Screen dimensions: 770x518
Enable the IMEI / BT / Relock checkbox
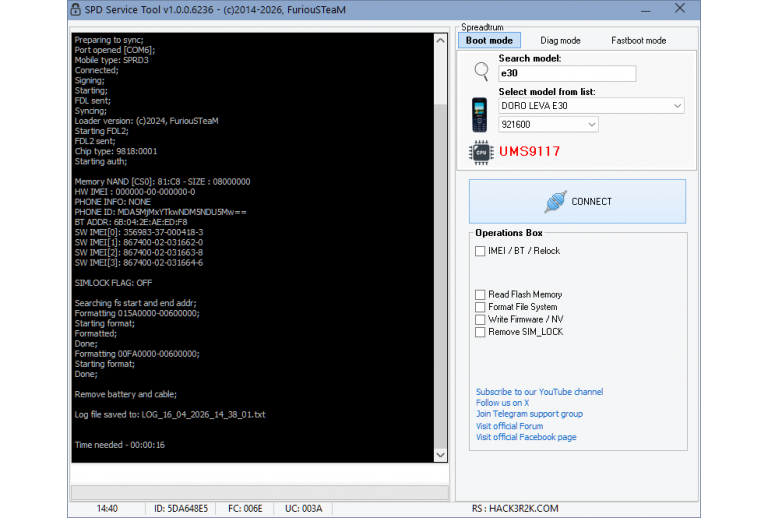(480, 251)
